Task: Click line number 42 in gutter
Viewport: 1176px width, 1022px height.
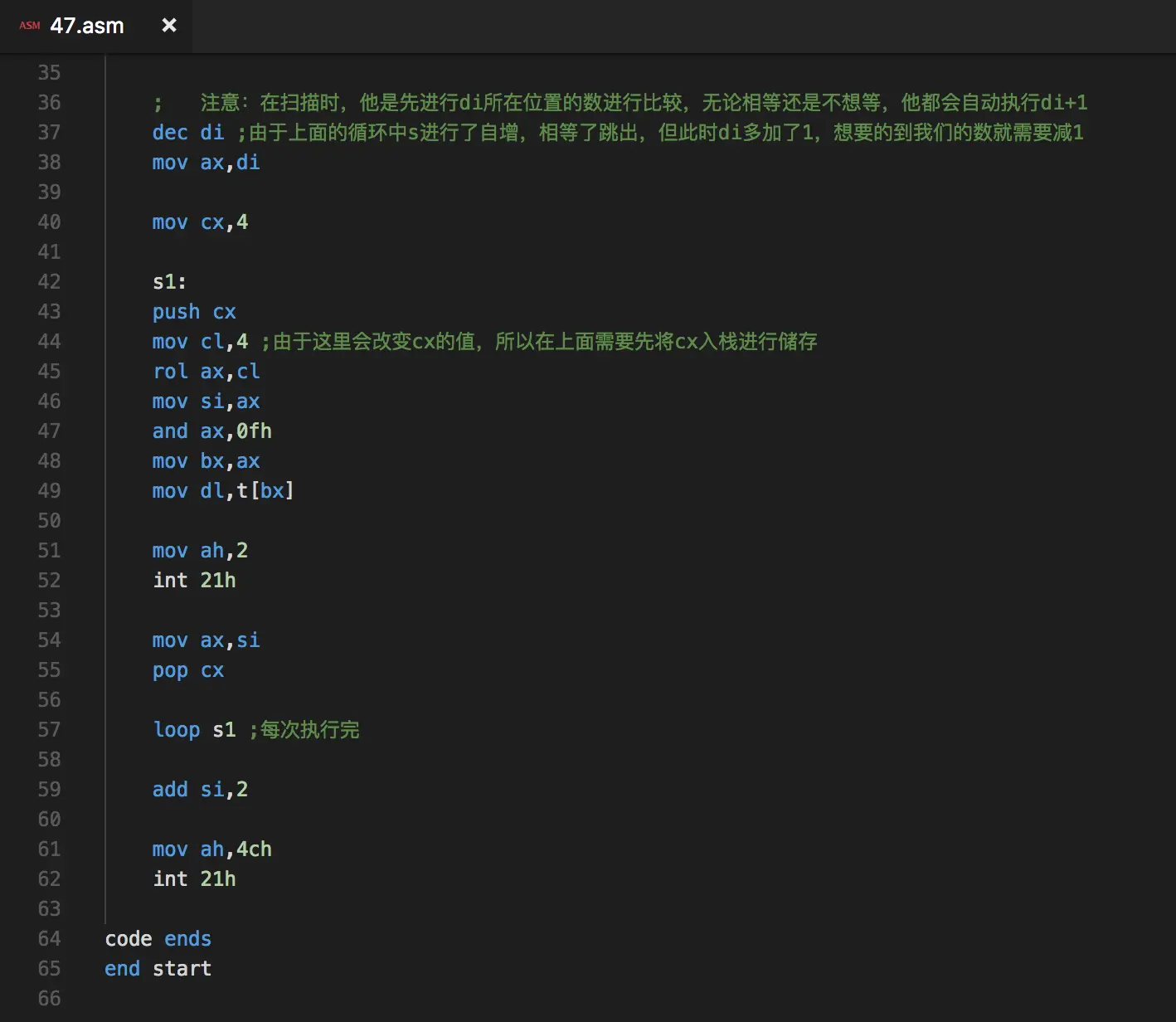Action: tap(49, 282)
